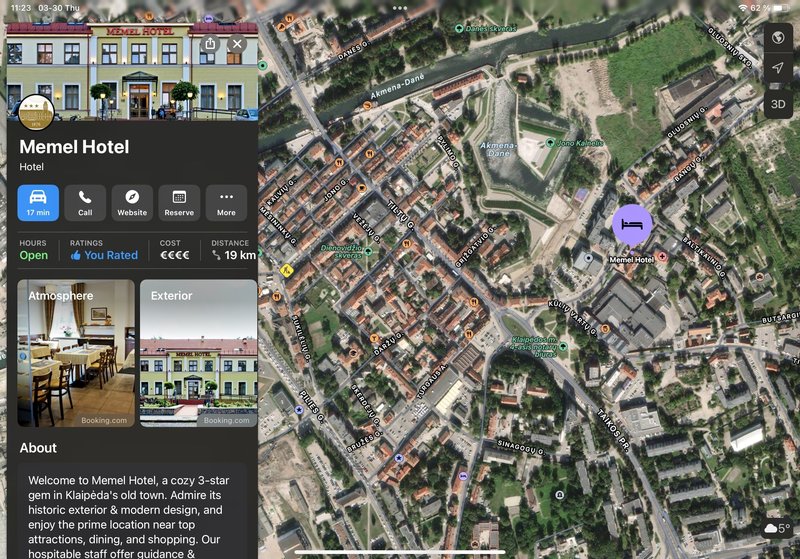Tap the You Rated thumbs-up rating
Screen dimensions: 800x559
104,255
